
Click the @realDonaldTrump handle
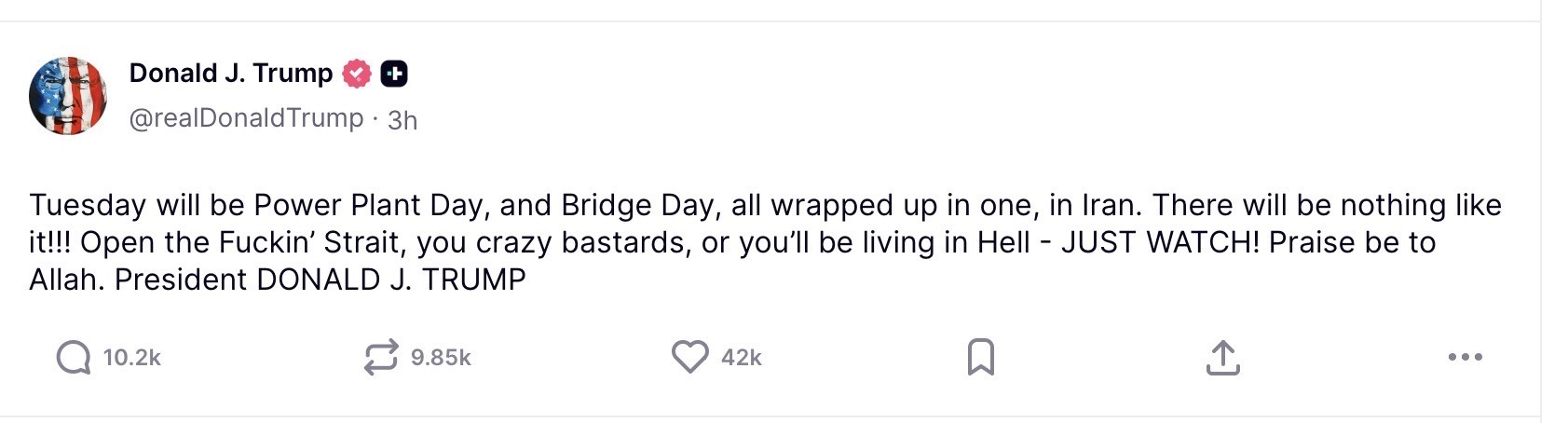(246, 118)
